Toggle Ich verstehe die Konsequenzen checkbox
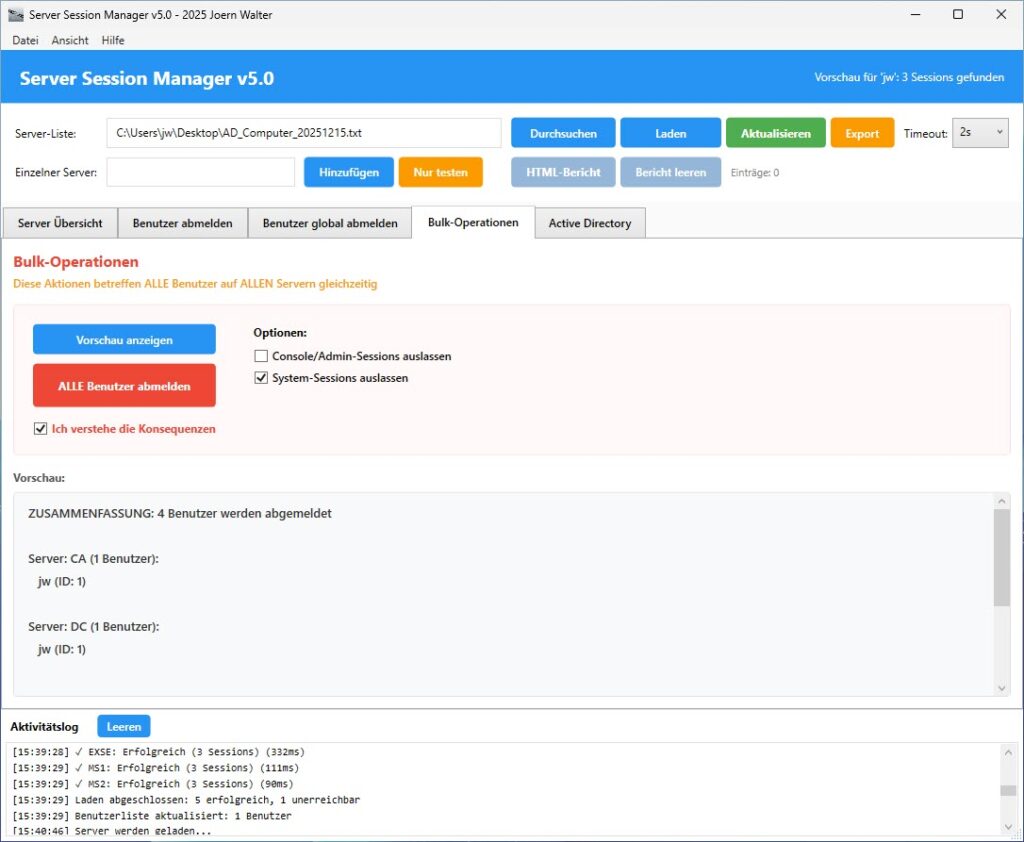1024x842 pixels. point(40,429)
